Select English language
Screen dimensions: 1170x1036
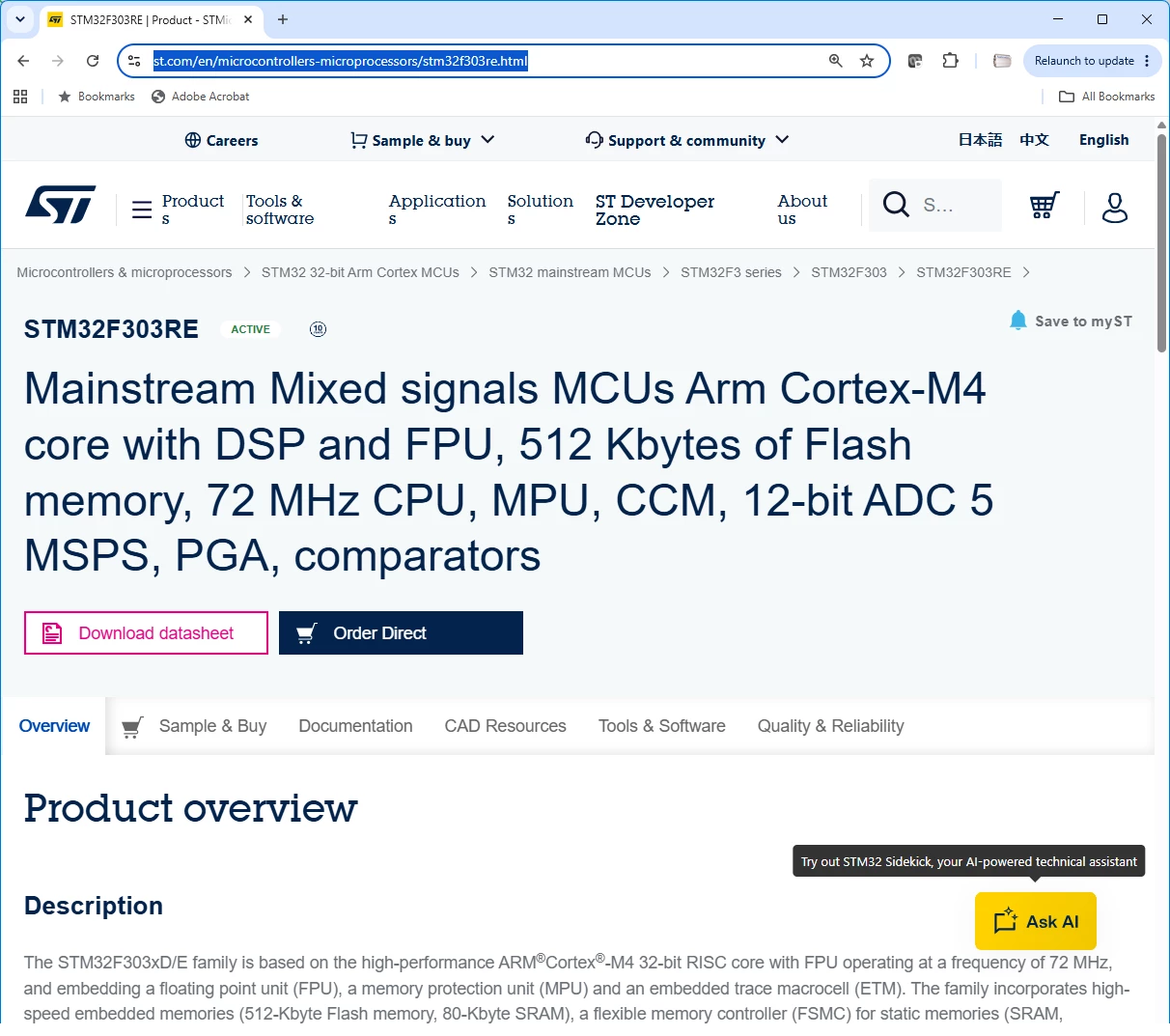coord(1103,140)
